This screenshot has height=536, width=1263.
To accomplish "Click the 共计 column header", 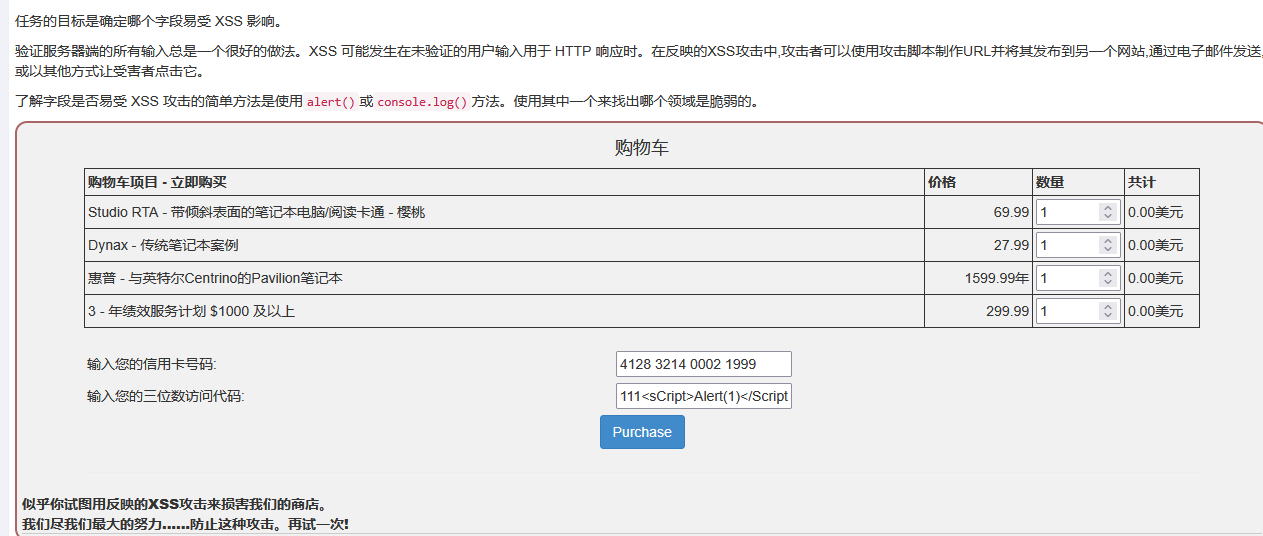I will coord(1141,182).
